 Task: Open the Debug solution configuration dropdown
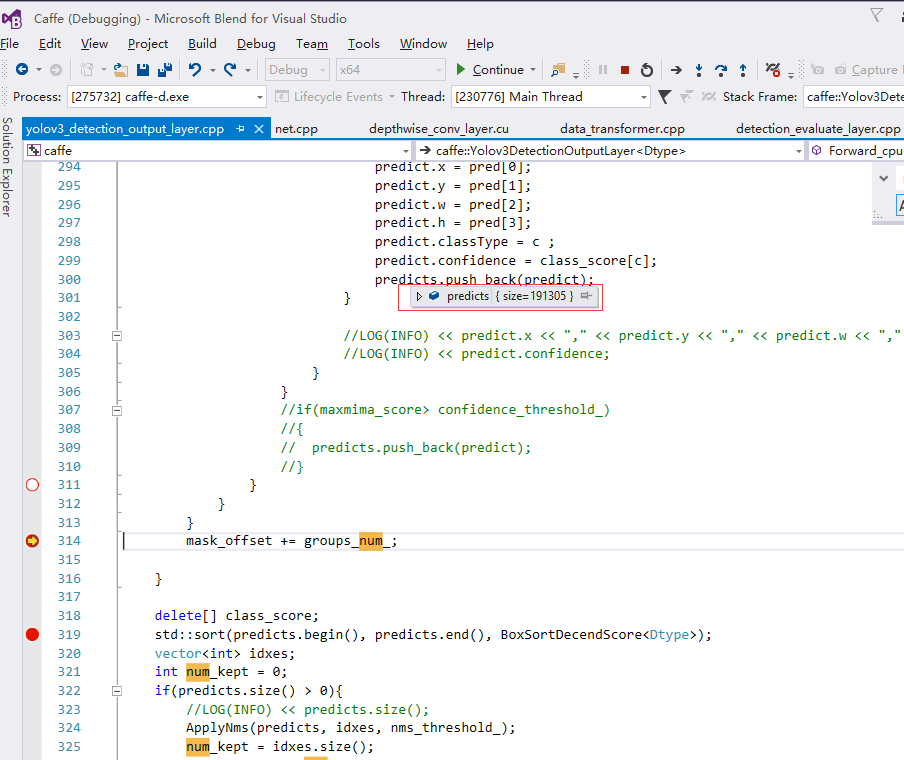click(297, 70)
